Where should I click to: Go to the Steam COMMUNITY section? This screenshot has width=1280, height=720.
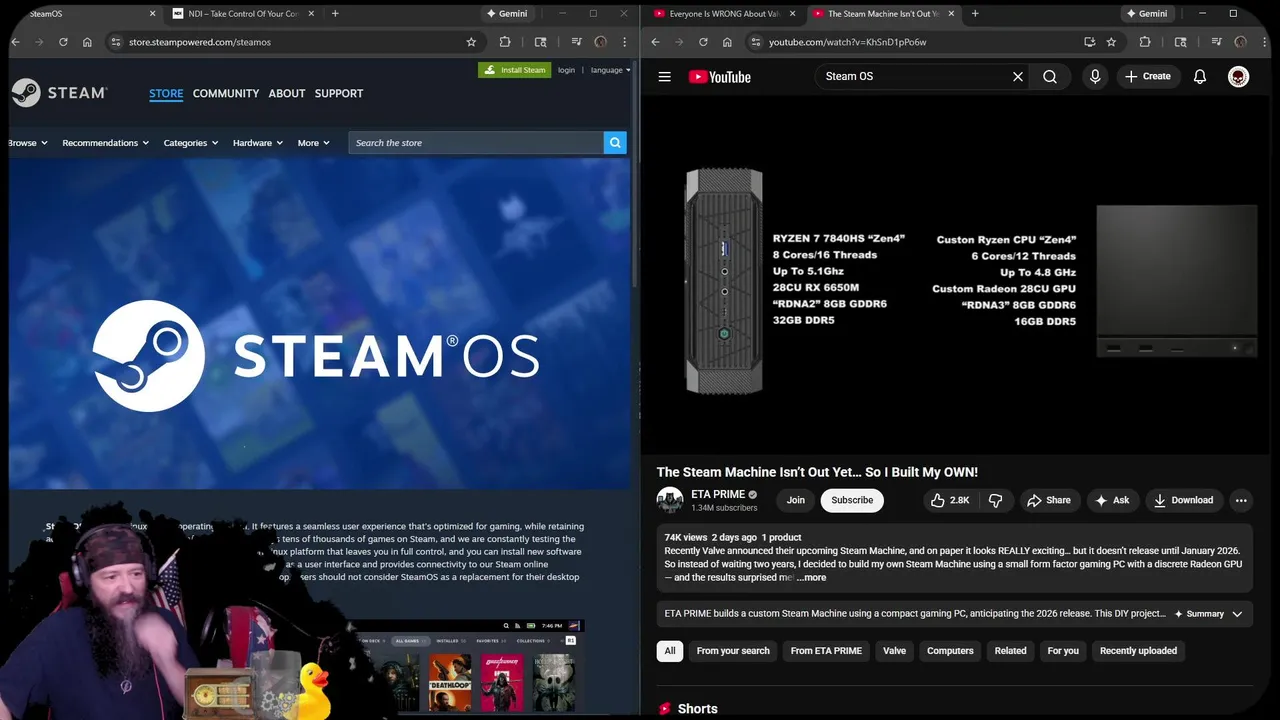pyautogui.click(x=226, y=93)
